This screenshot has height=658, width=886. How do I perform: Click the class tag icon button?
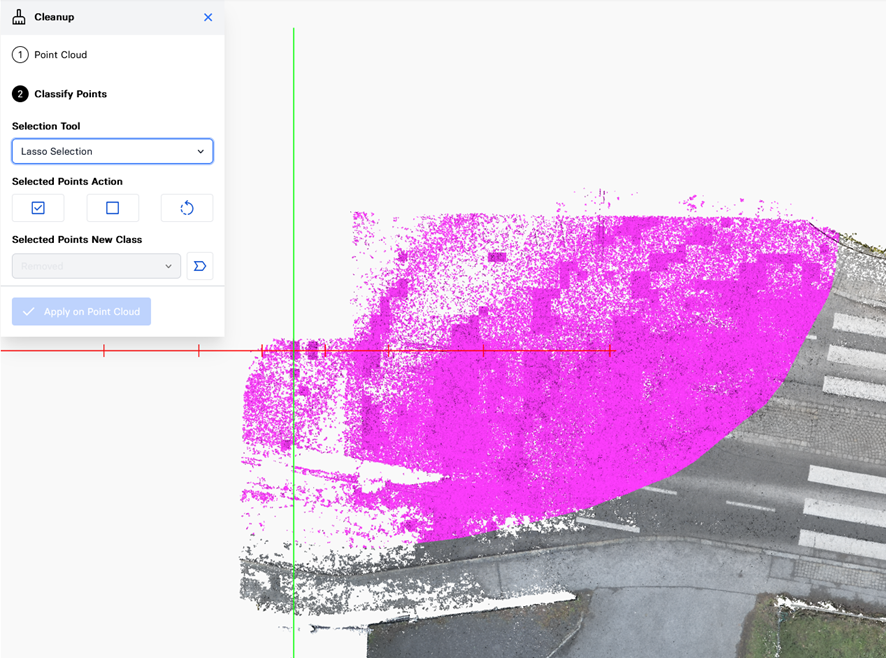click(200, 266)
